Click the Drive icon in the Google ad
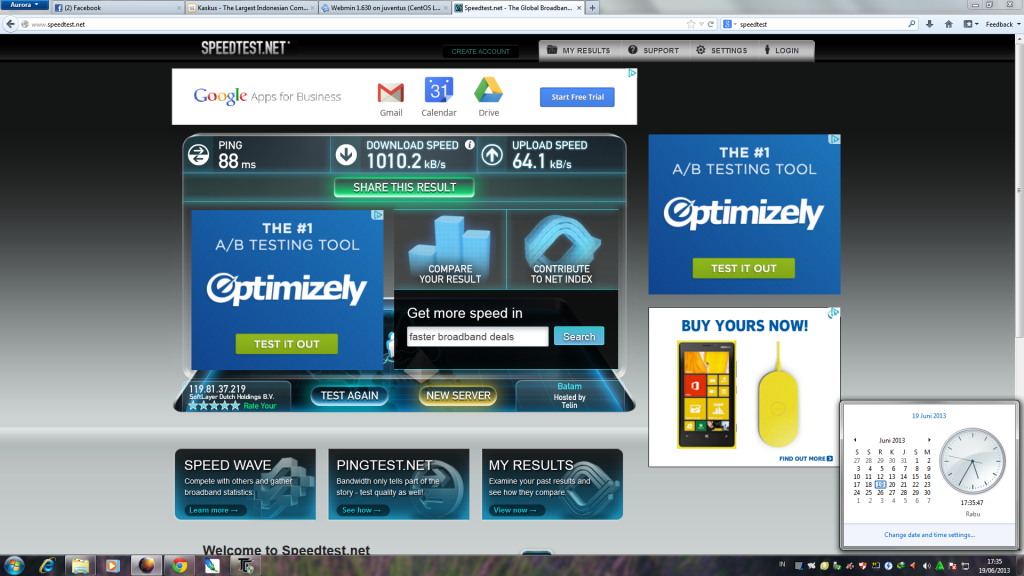This screenshot has height=576, width=1024. 488,90
